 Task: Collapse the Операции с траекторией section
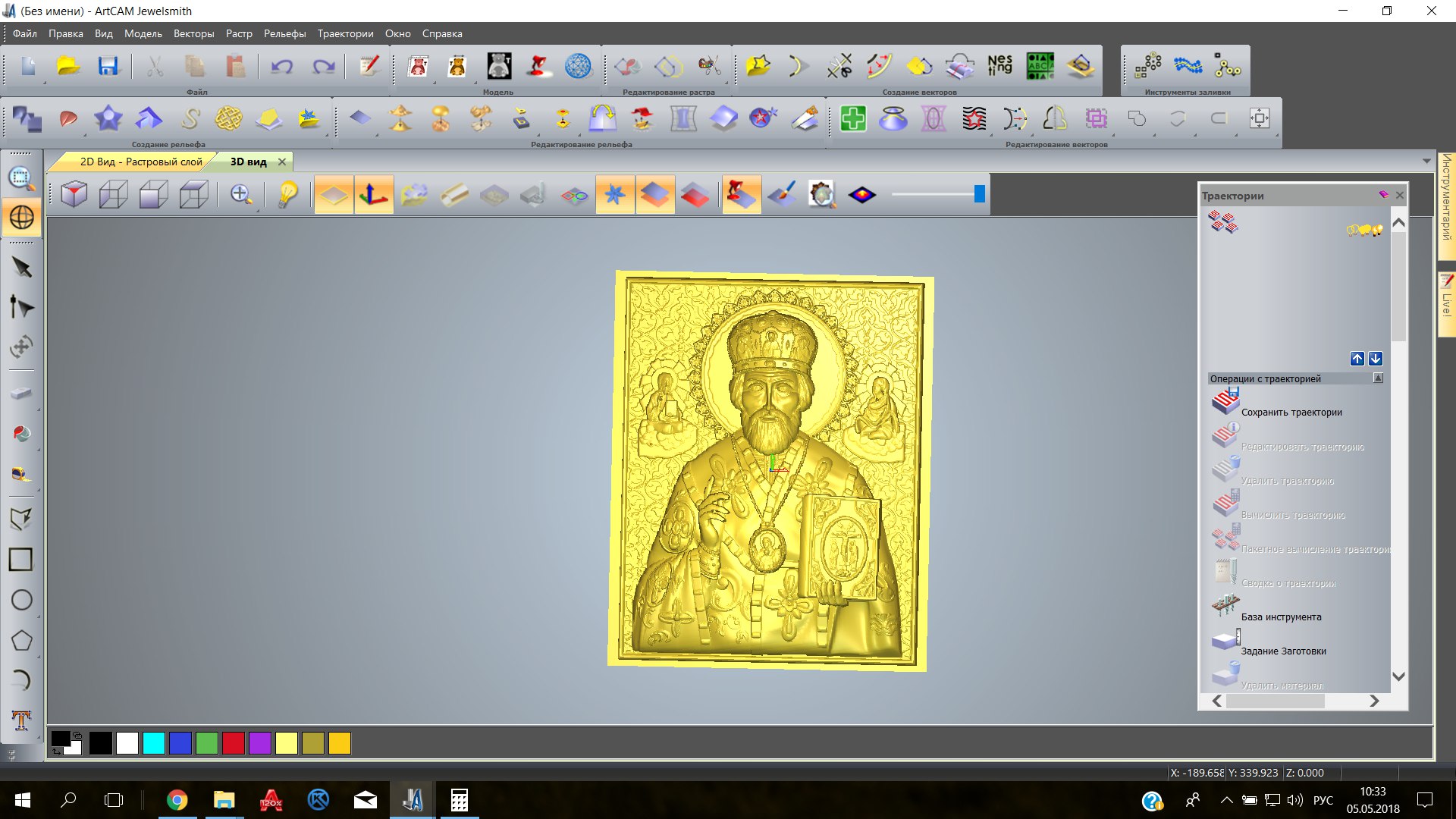1378,378
